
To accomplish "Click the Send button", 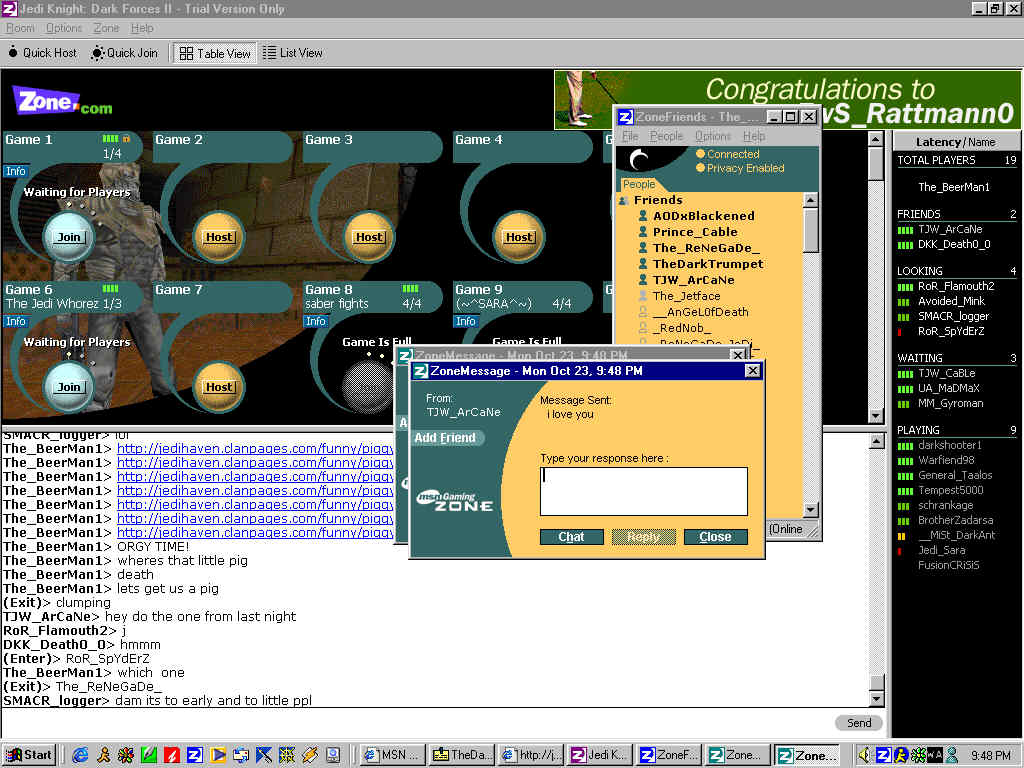I will point(859,723).
